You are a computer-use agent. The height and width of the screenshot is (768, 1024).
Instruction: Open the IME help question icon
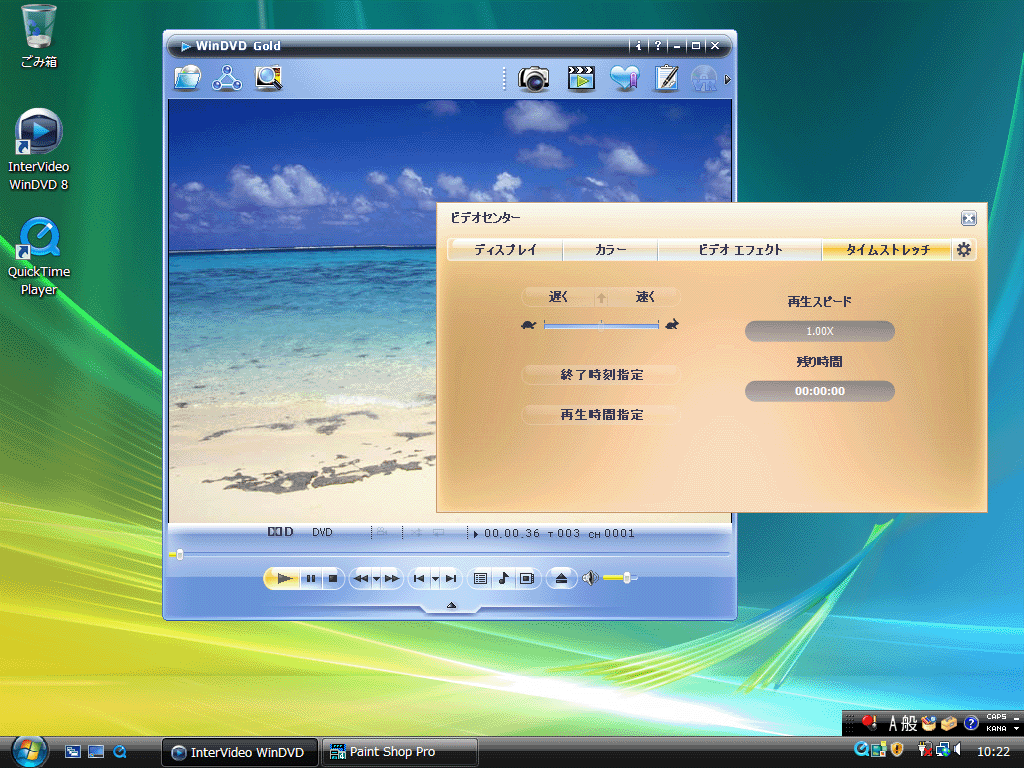971,723
